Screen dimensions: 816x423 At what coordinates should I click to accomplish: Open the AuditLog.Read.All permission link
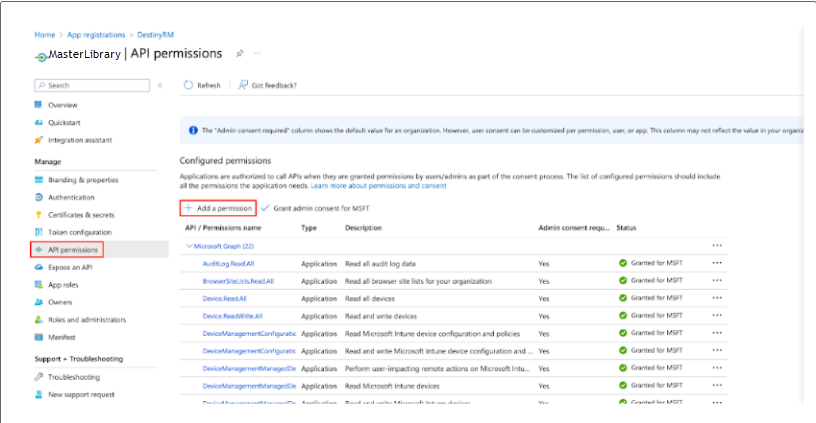(x=228, y=264)
